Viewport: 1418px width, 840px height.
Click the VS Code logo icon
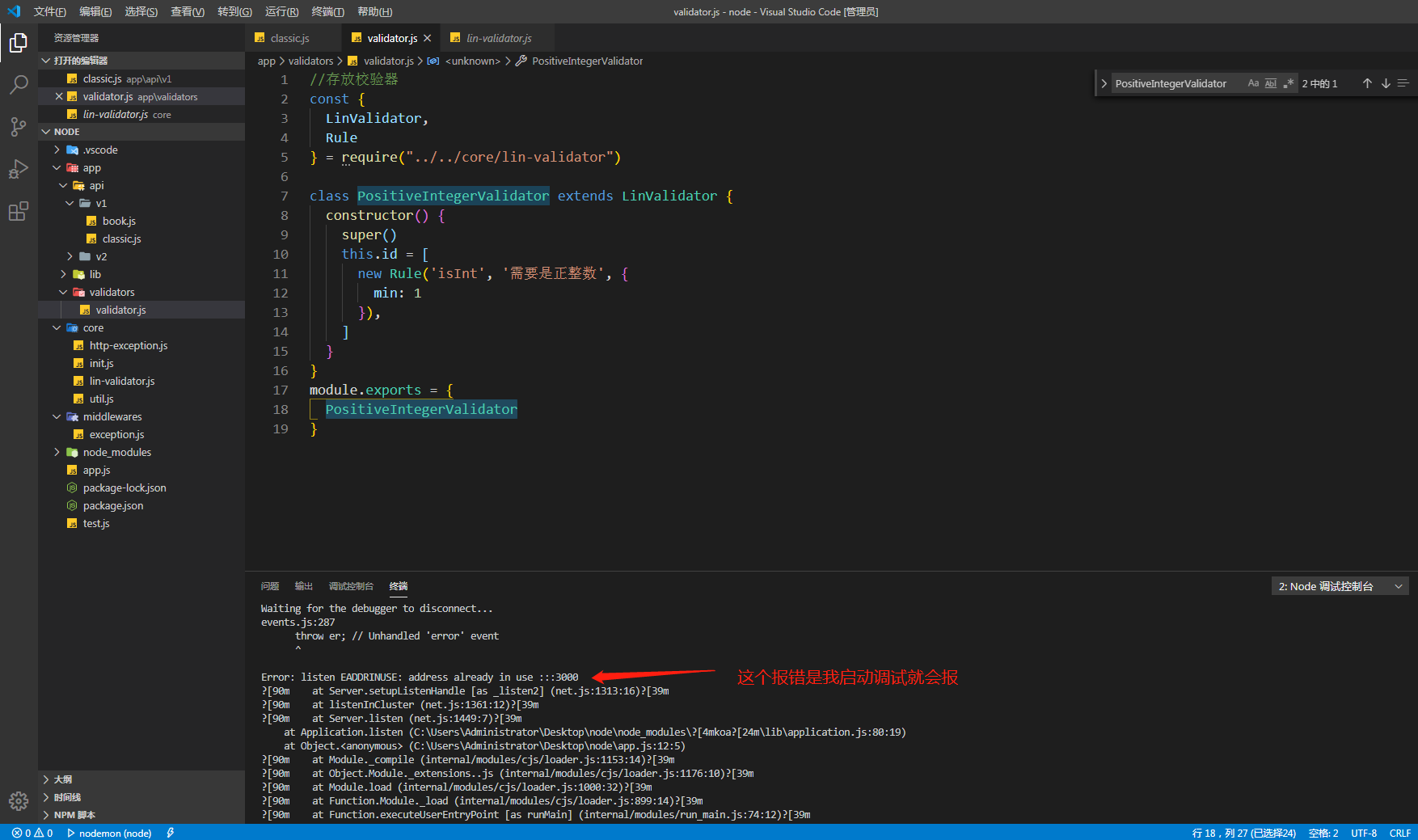(x=14, y=11)
